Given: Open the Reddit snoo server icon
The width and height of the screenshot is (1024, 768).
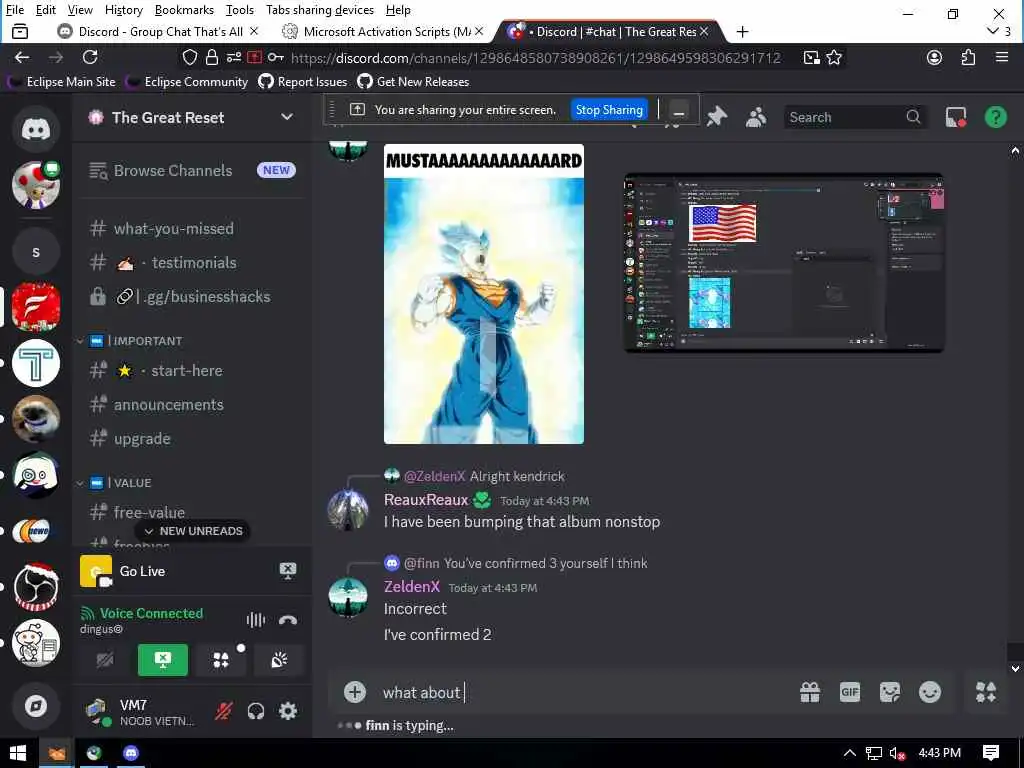Looking at the screenshot, I should click(35, 643).
